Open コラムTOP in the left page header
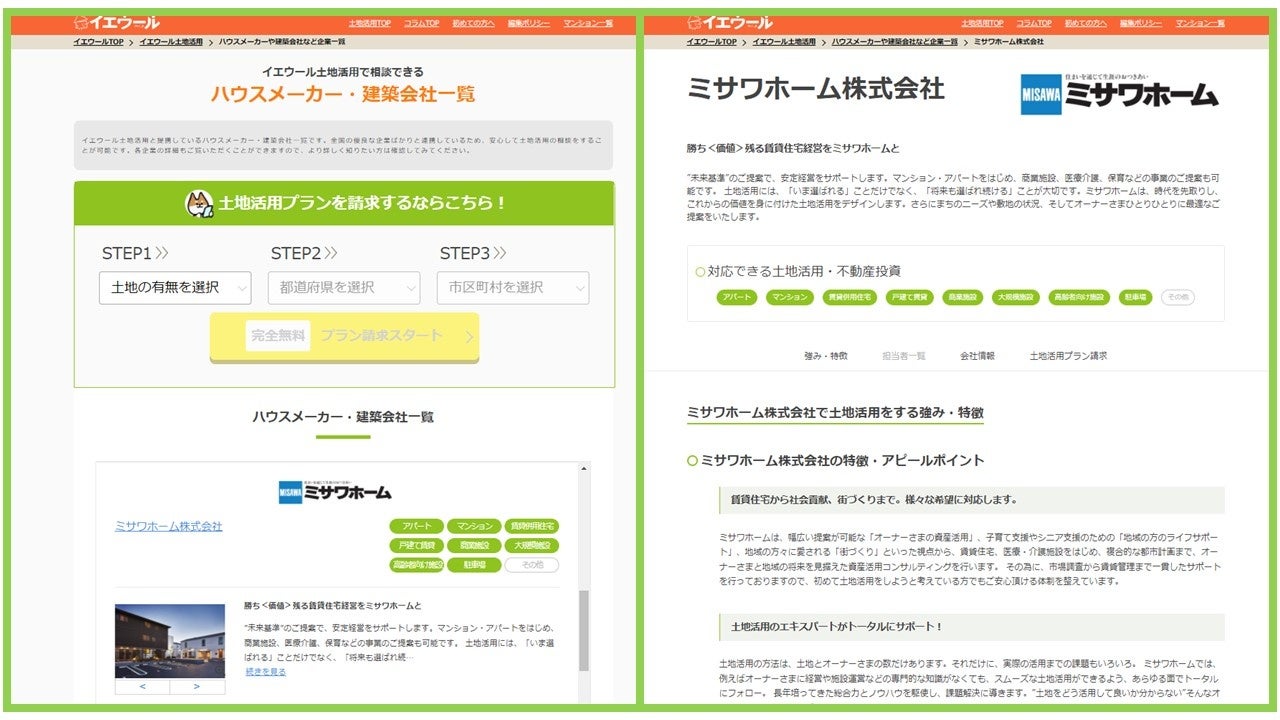This screenshot has height=720, width=1280. point(421,23)
